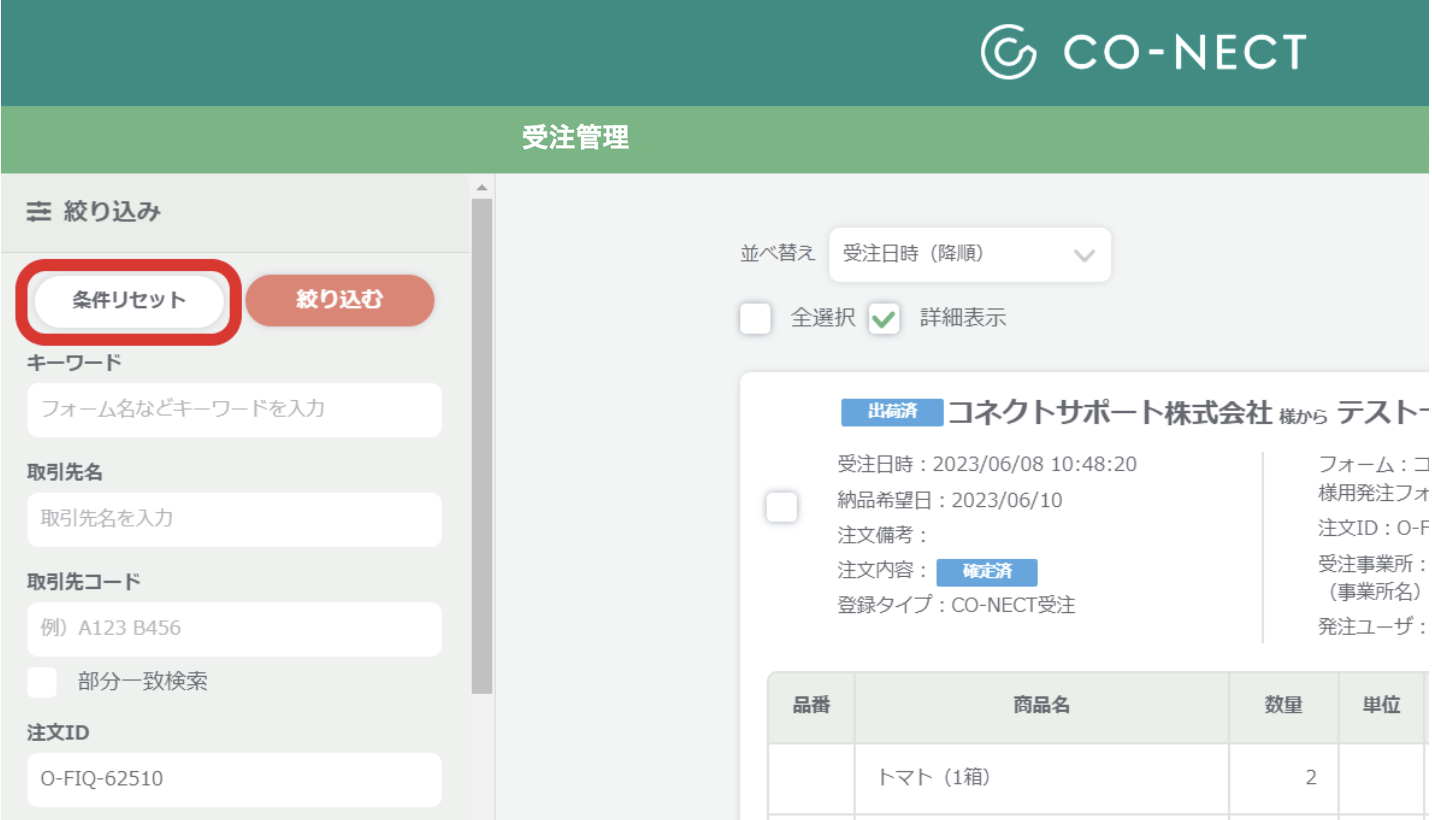
Task: Click the 数量 column header
Action: point(1284,706)
